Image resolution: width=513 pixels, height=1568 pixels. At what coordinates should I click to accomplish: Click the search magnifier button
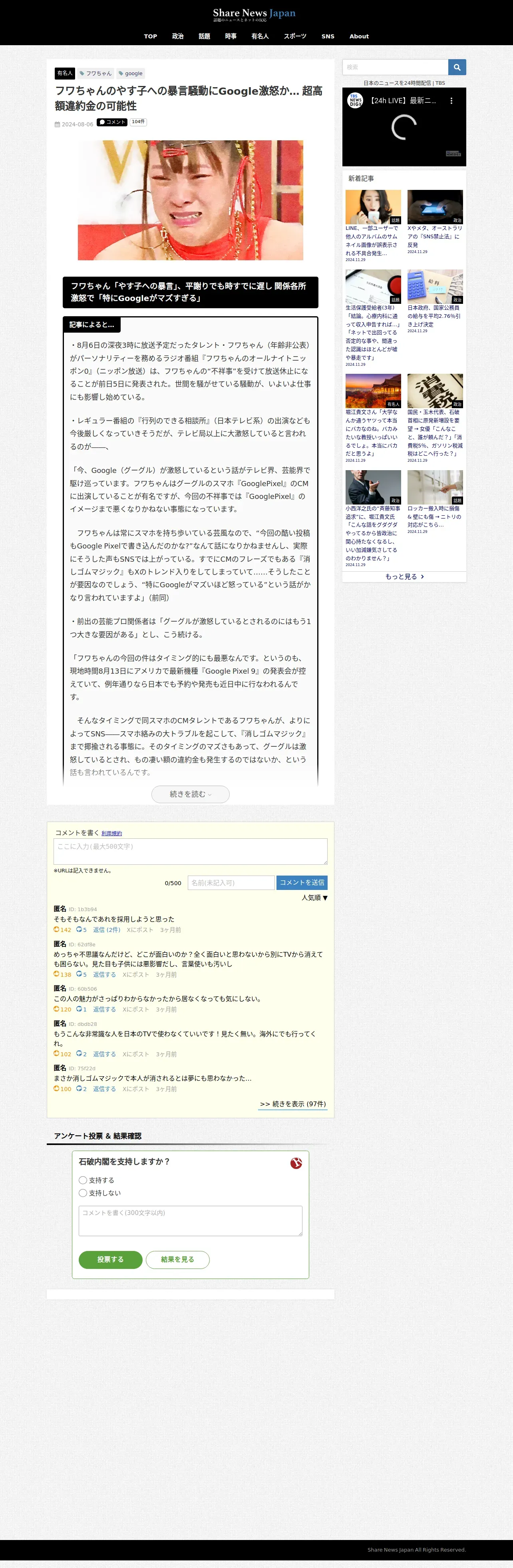tap(457, 67)
